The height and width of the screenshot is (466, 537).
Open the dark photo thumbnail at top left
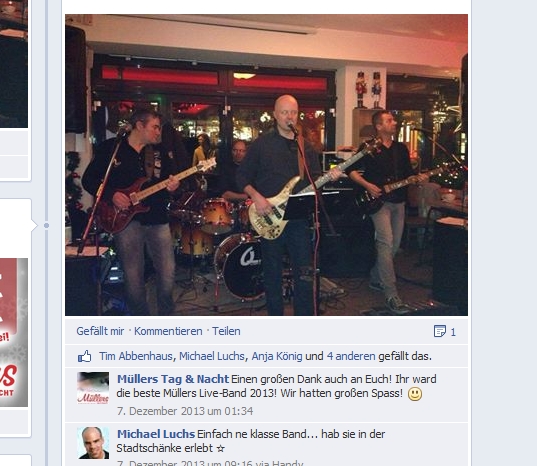click(x=14, y=64)
